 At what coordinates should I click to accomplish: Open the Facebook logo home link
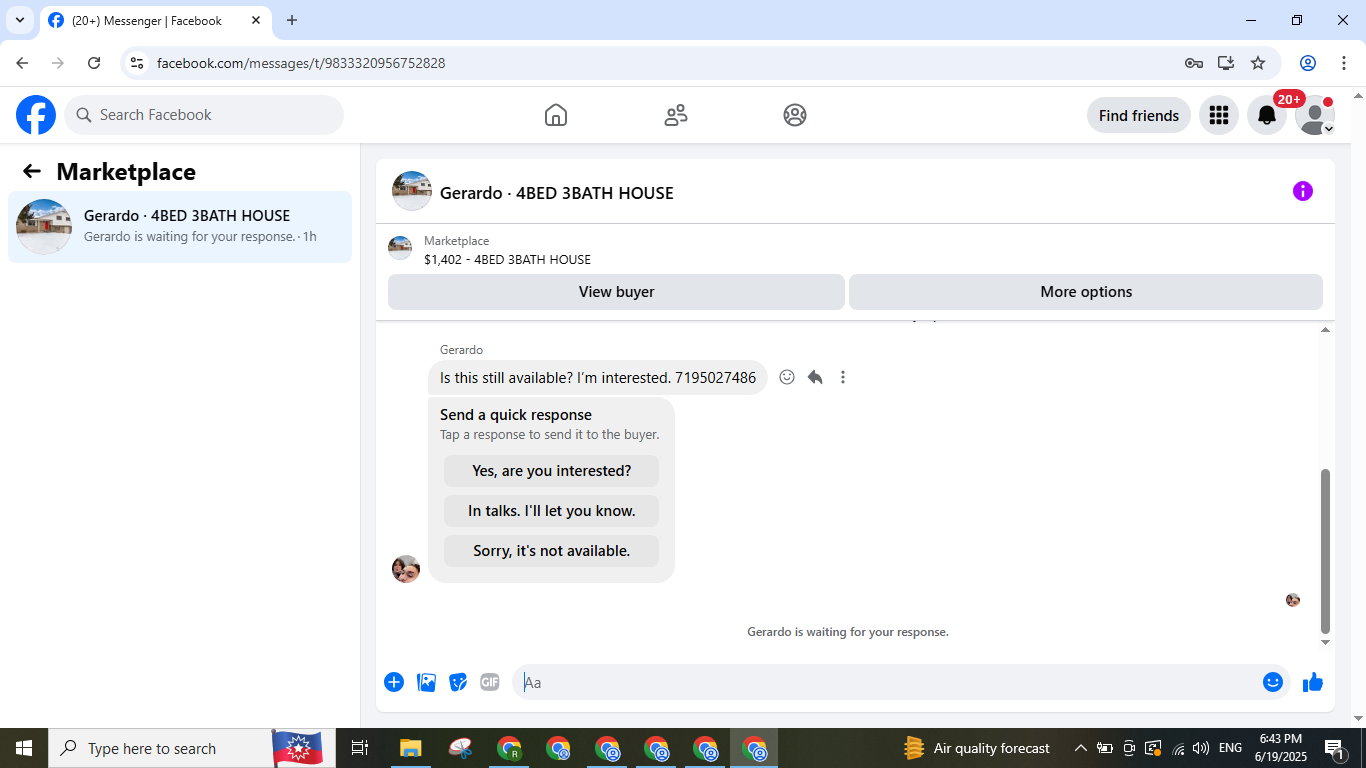click(36, 115)
